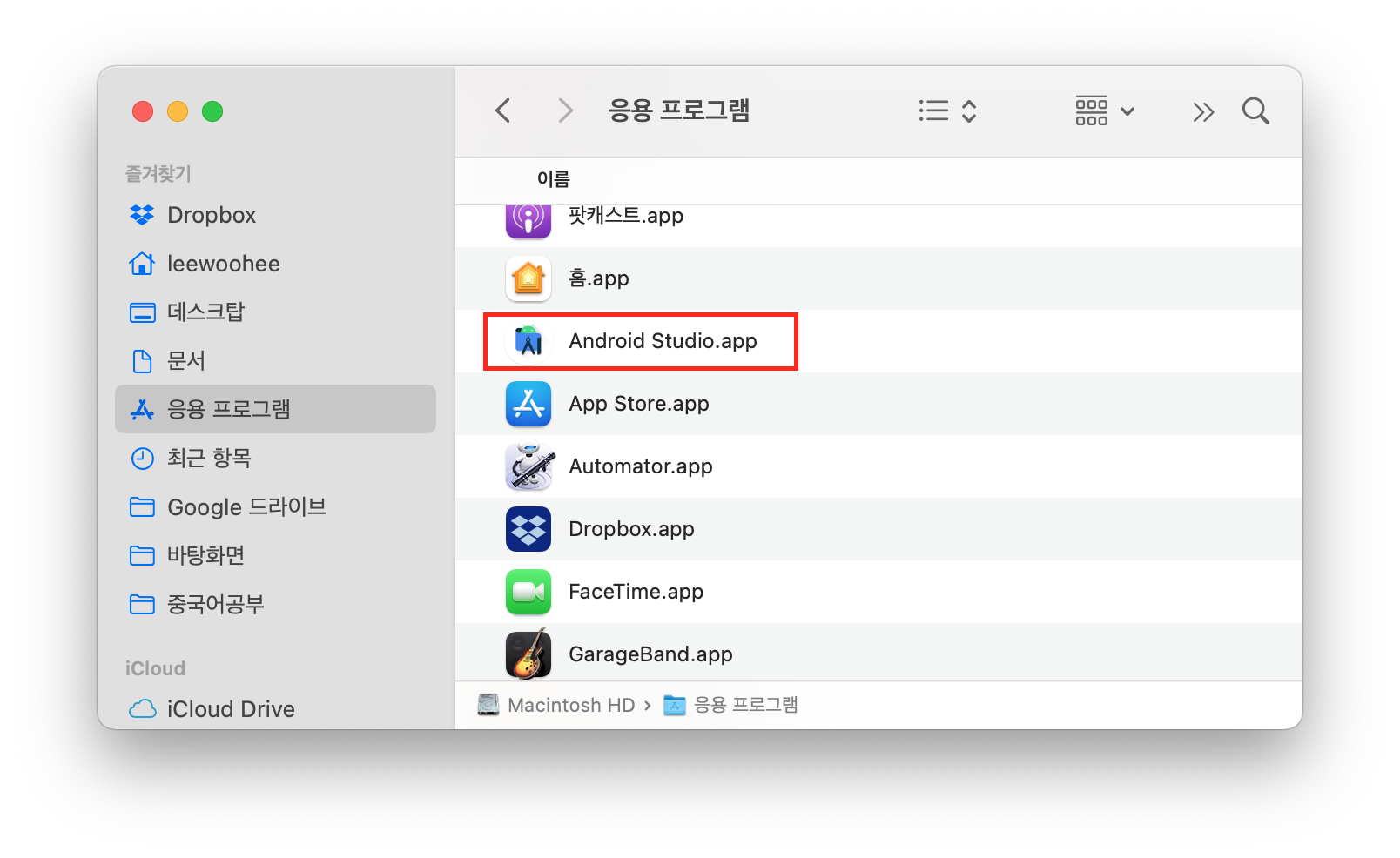
Task: Sort by 이름 column header
Action: pos(553,179)
